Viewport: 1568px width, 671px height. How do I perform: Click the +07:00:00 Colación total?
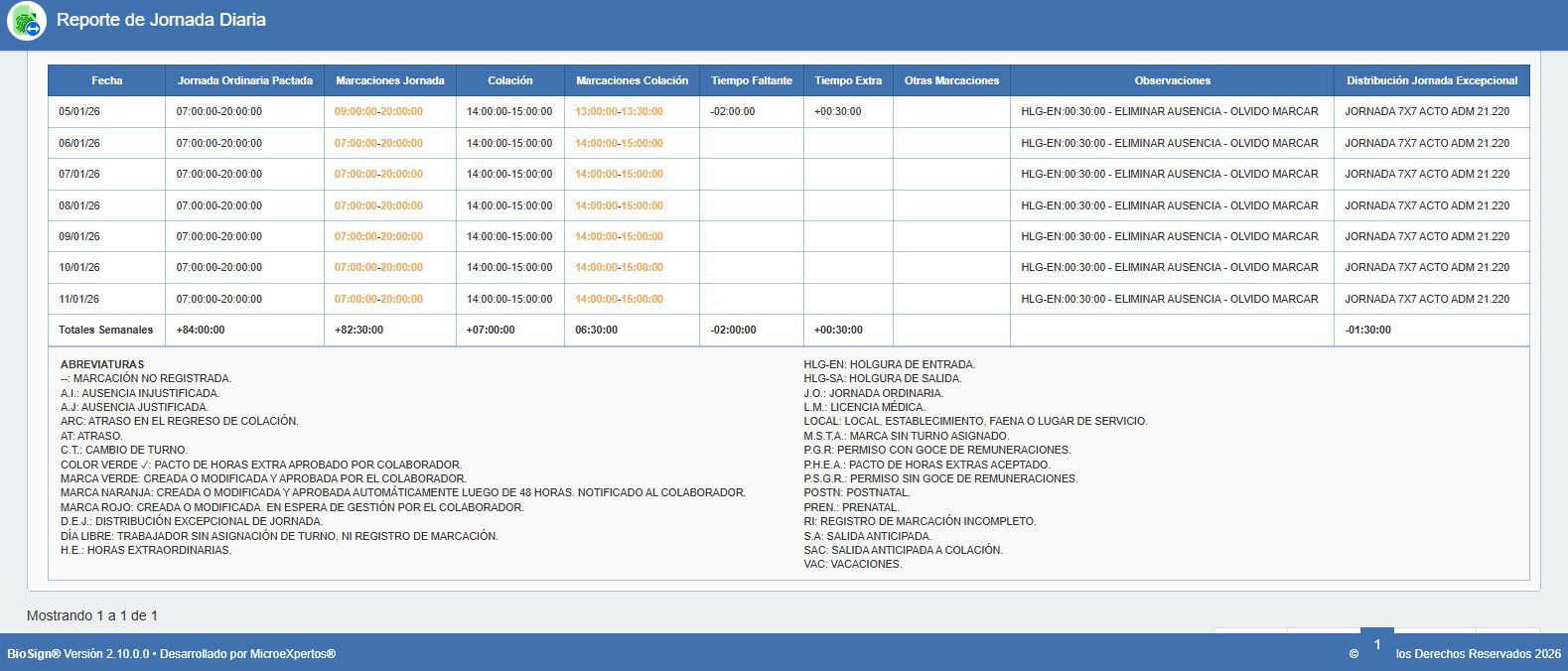[491, 330]
